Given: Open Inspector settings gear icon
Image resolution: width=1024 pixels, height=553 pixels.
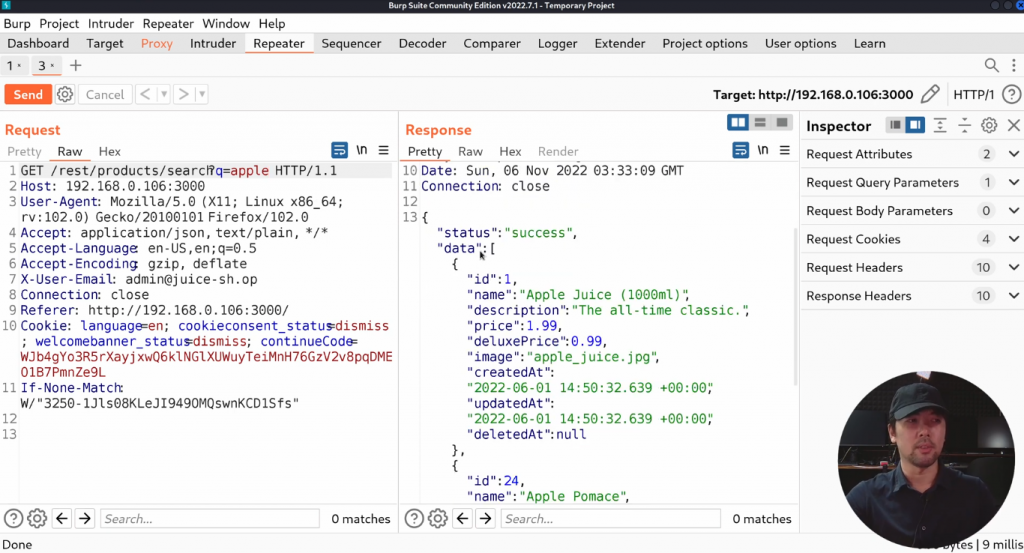Looking at the screenshot, I should 988,126.
